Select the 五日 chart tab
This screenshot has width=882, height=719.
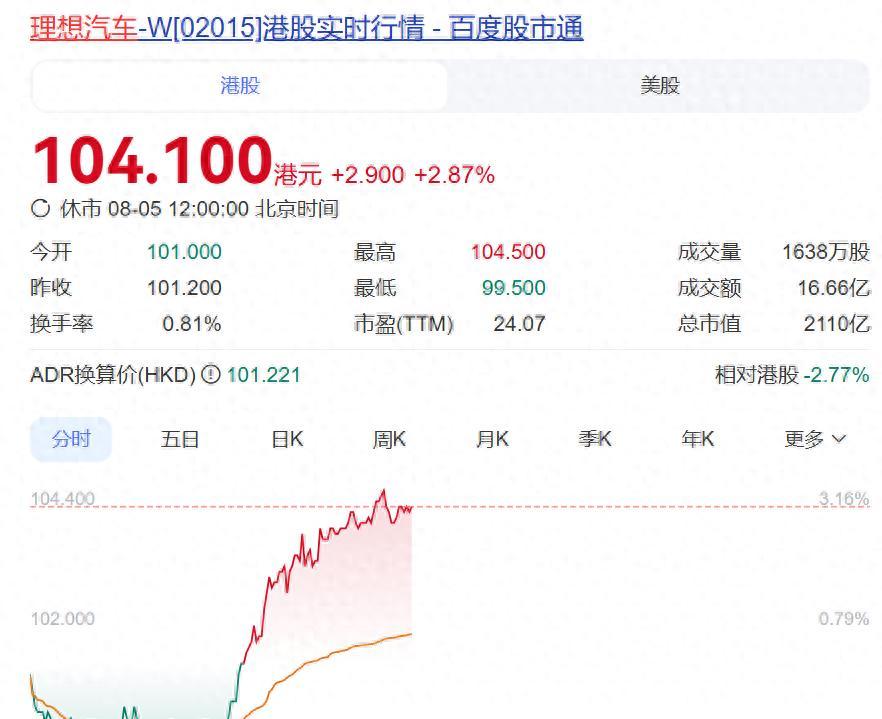pyautogui.click(x=180, y=439)
